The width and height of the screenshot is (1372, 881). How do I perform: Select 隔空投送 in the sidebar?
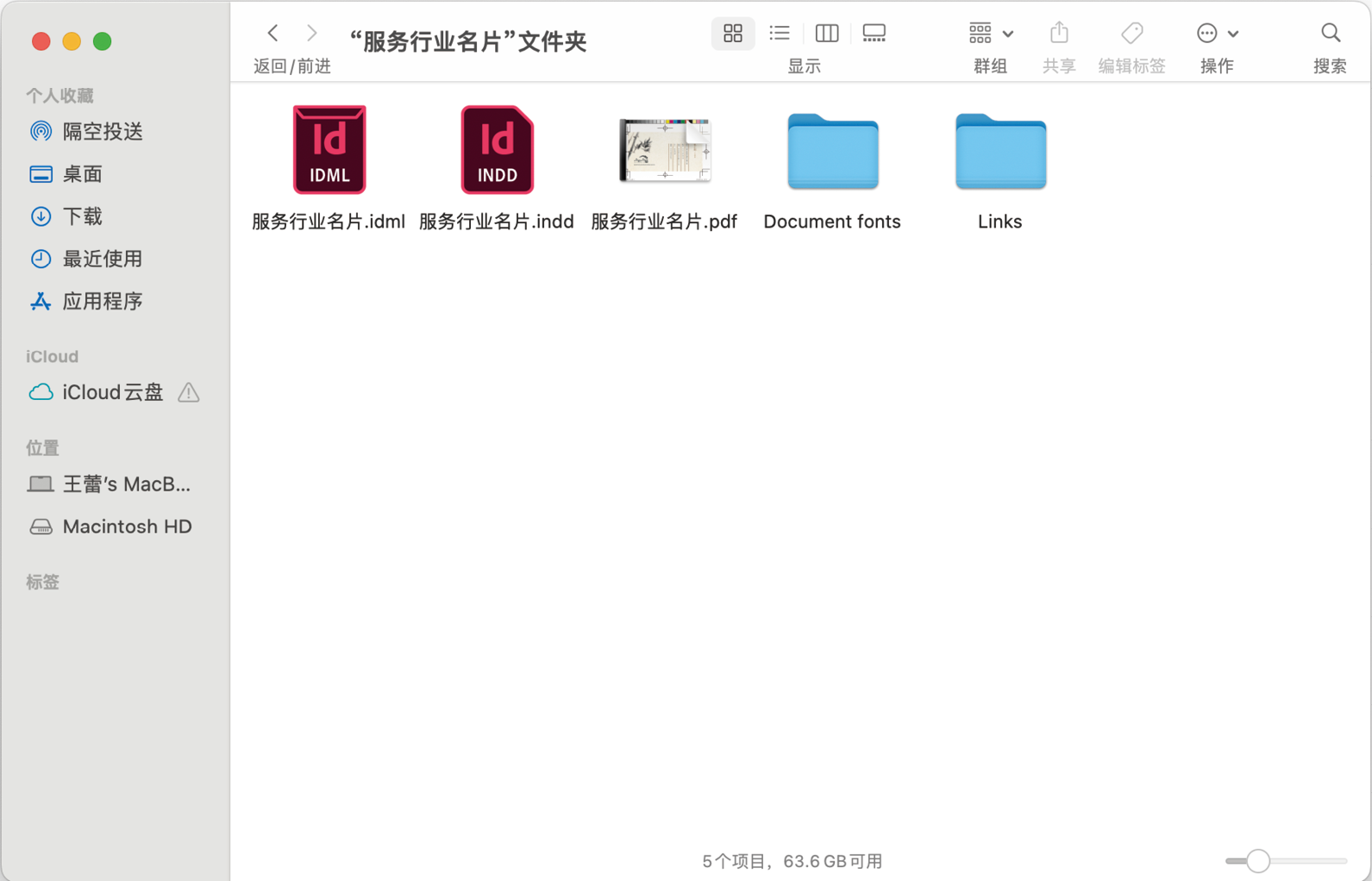pos(103,132)
